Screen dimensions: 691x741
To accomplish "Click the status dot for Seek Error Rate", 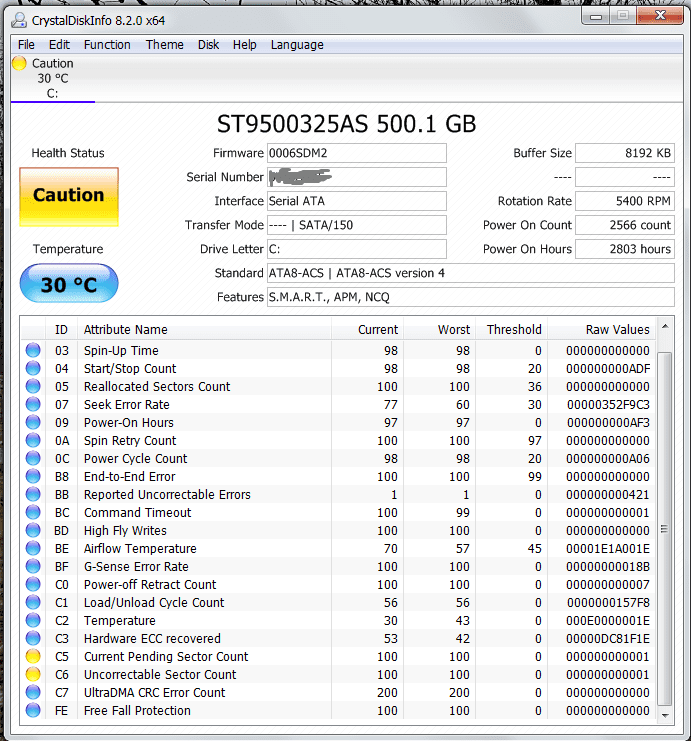I will [33, 404].
